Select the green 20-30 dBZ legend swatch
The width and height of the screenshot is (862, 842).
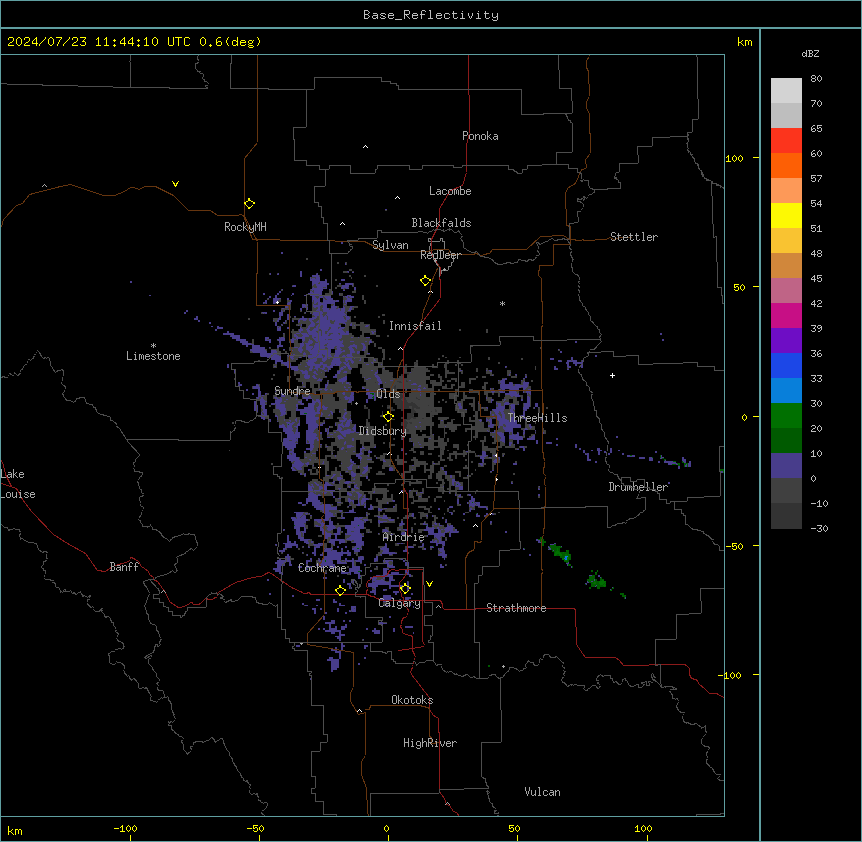786,416
